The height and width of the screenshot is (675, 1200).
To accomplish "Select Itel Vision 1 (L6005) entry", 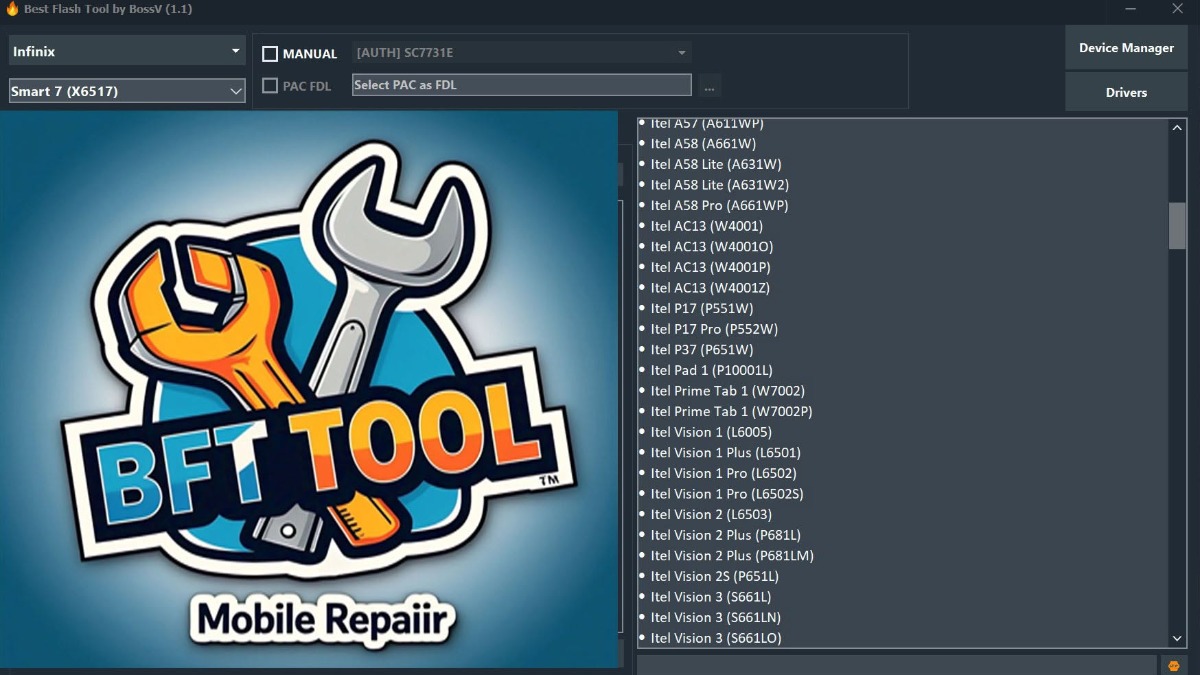I will 711,432.
